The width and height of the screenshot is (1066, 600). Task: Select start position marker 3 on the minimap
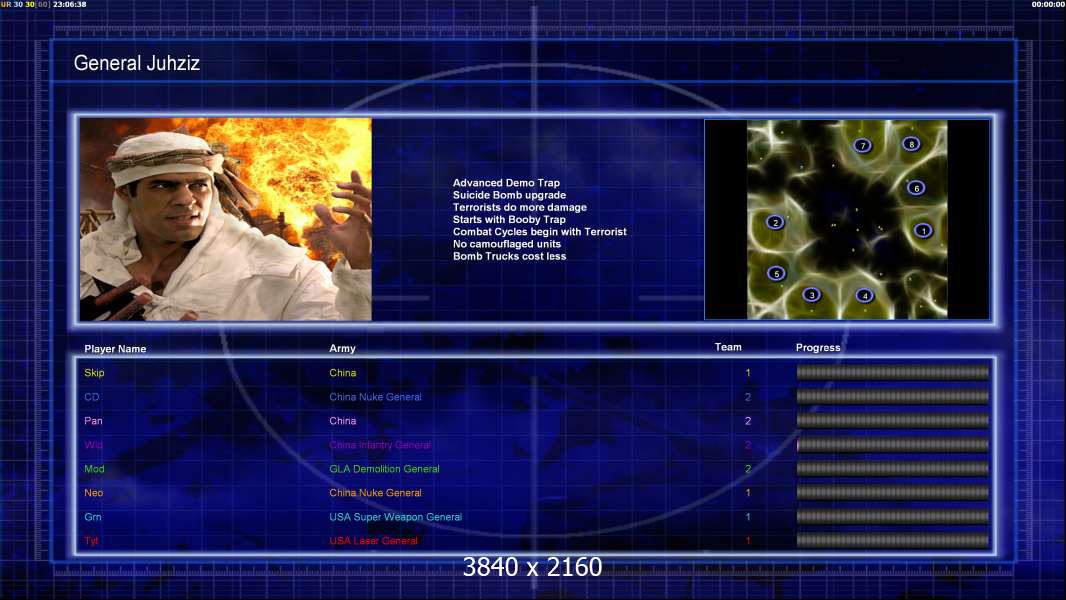coord(811,295)
